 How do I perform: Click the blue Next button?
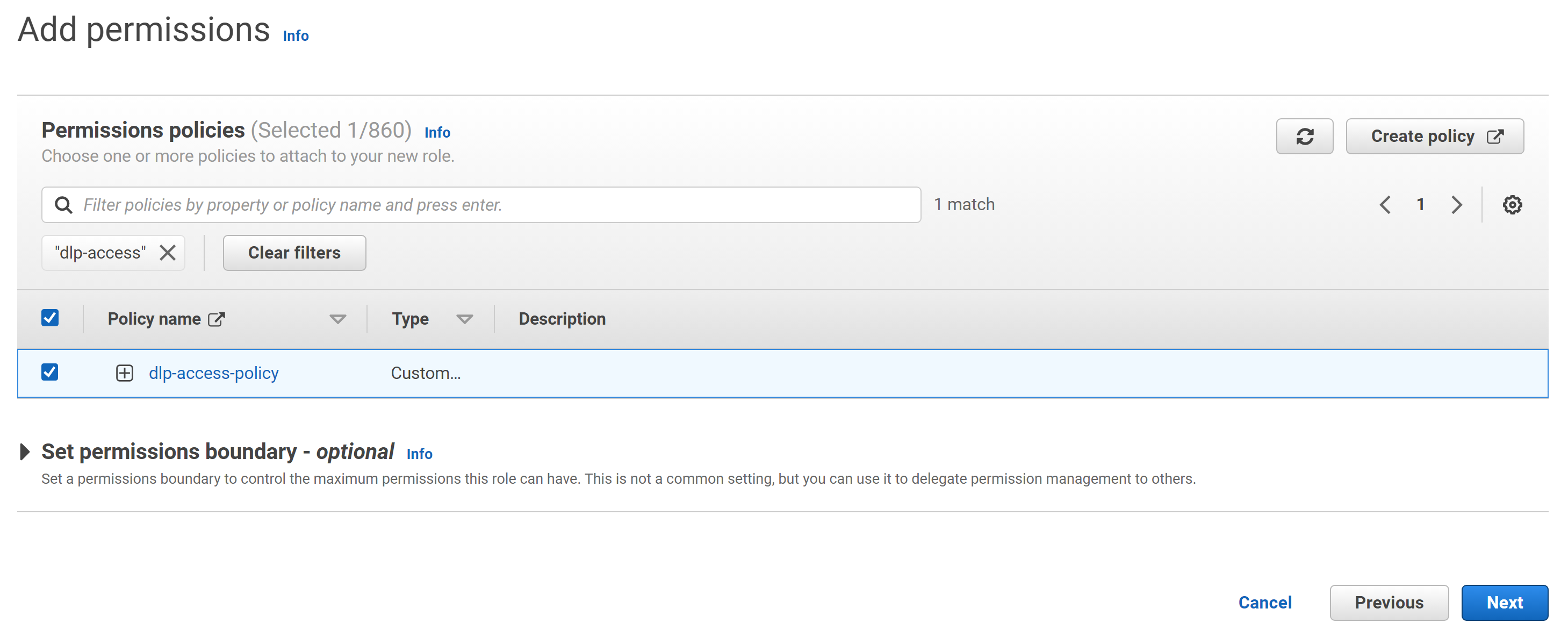1504,602
